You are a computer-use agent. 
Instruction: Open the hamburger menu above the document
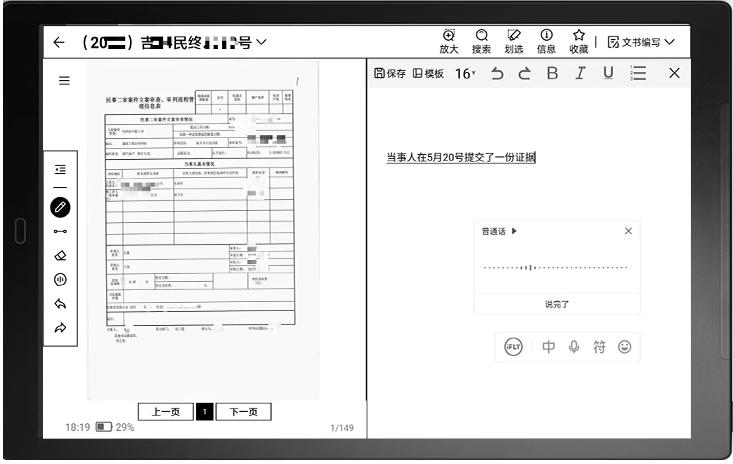click(64, 82)
